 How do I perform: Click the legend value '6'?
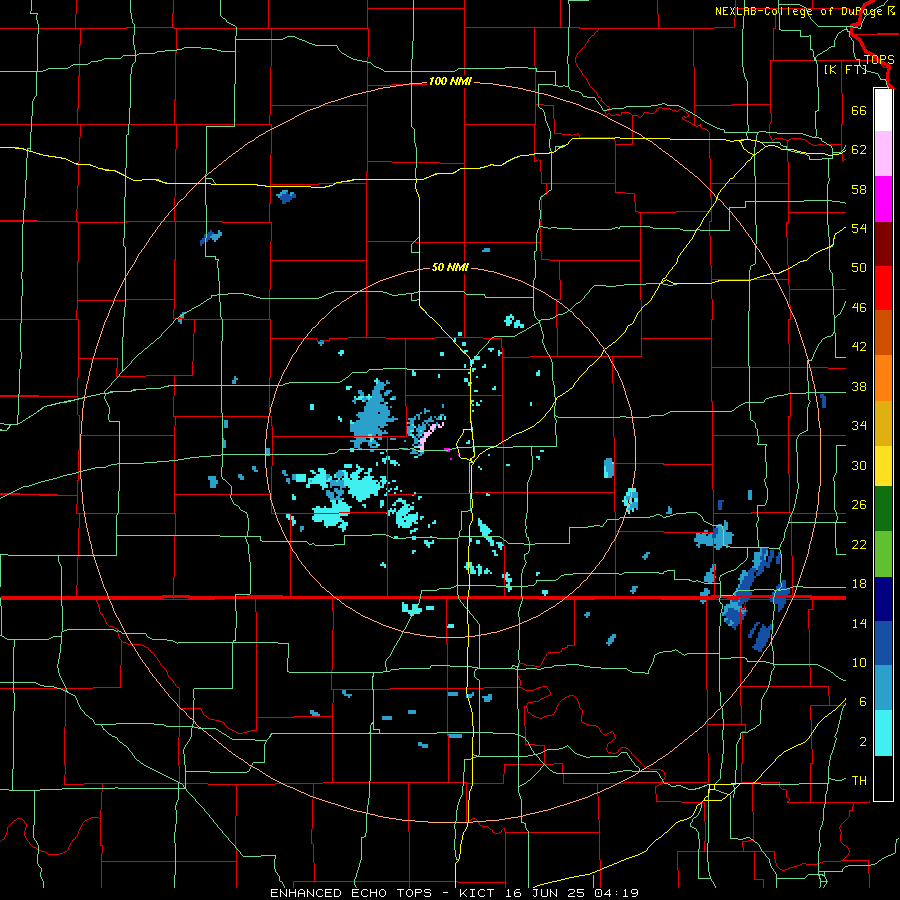click(862, 702)
